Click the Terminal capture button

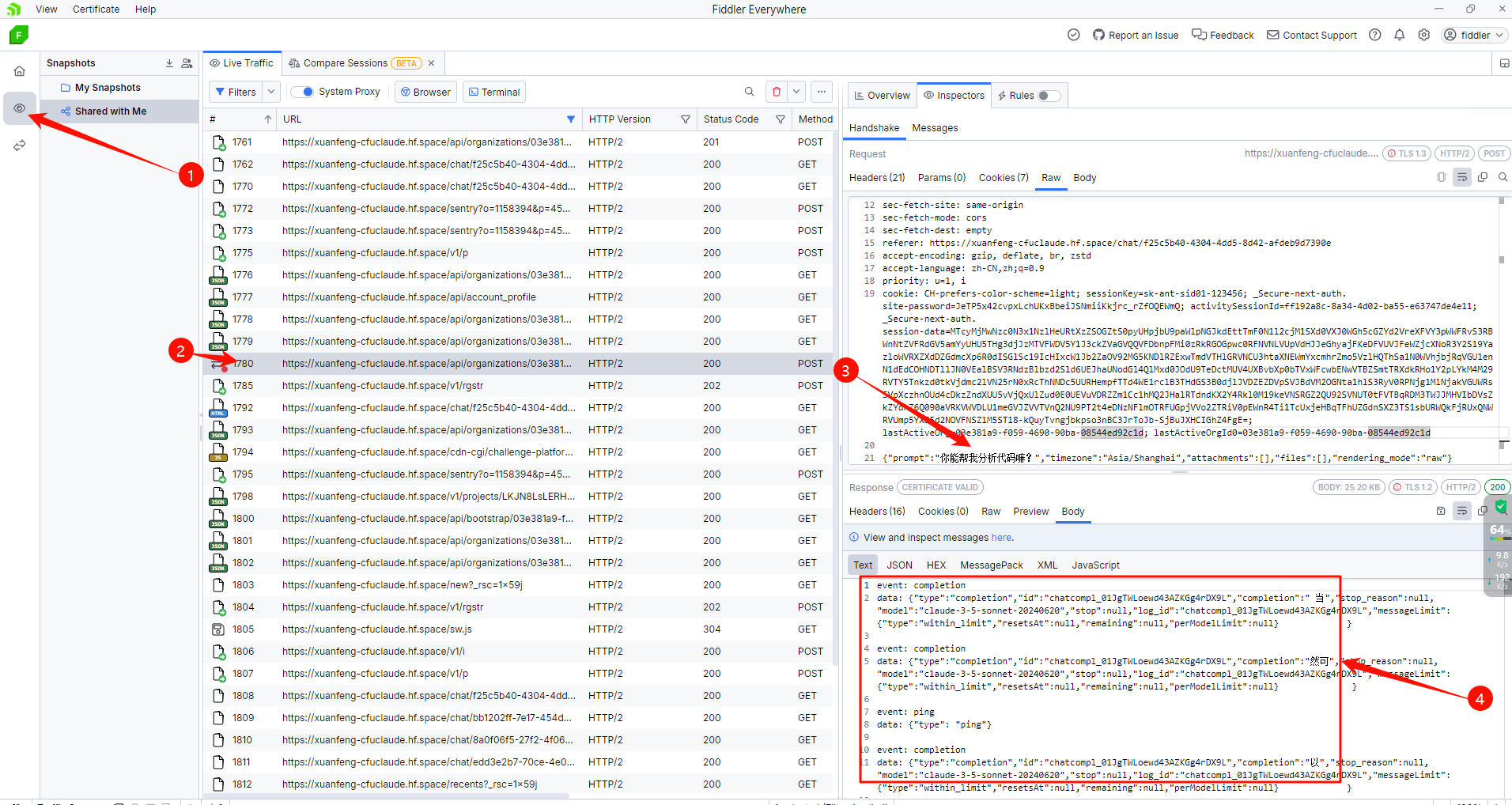494,92
